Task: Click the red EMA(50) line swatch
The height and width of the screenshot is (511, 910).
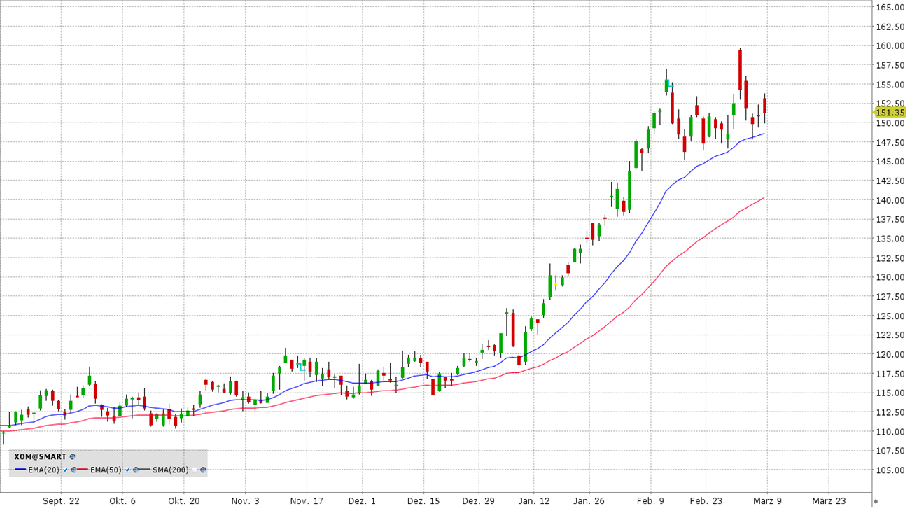Action: (82, 470)
